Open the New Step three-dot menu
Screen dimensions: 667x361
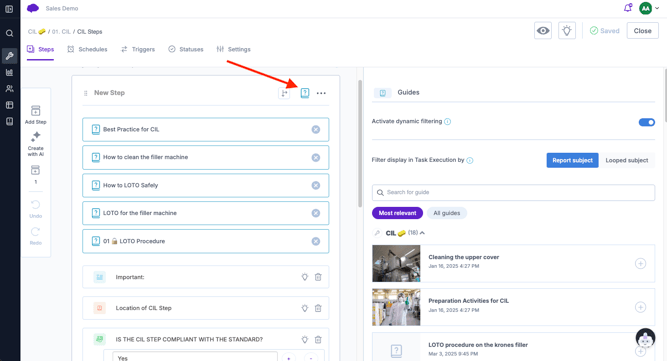coord(321,93)
